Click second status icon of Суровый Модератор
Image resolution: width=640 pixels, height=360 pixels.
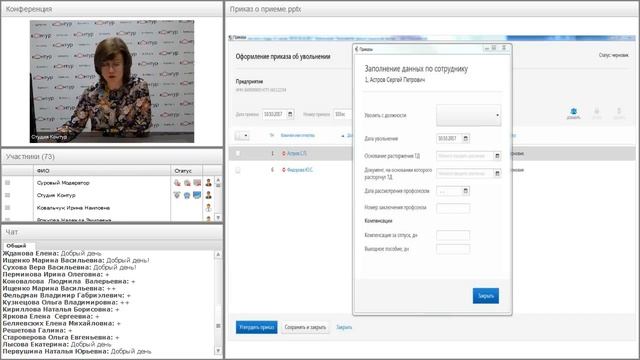[x=187, y=183]
